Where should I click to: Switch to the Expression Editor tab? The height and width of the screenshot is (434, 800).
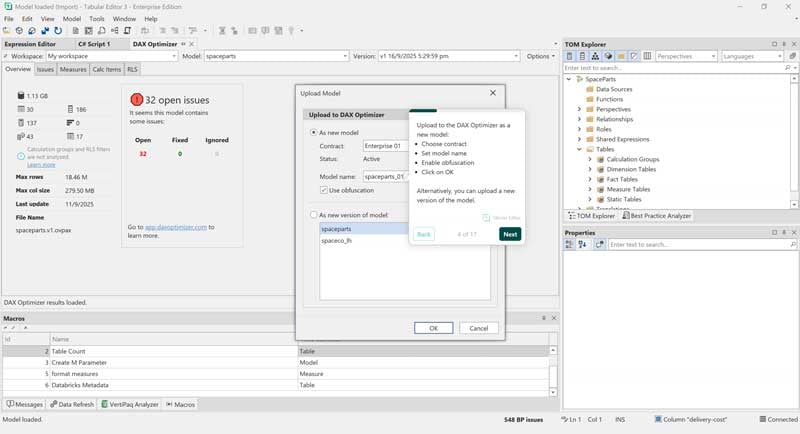(x=30, y=44)
